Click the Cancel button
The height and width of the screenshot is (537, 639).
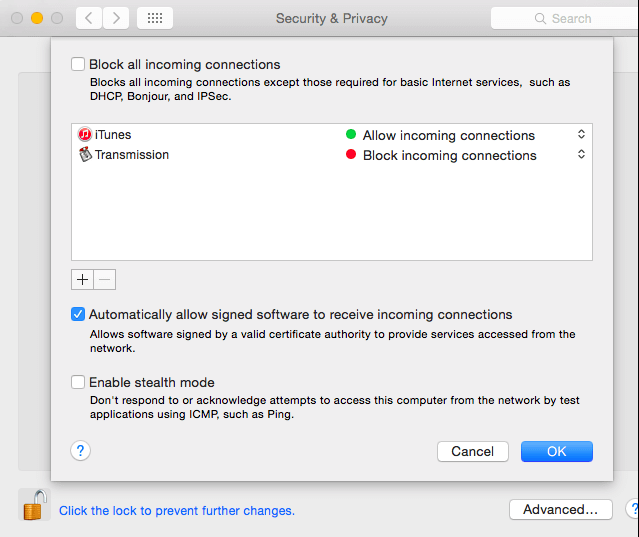click(x=473, y=451)
